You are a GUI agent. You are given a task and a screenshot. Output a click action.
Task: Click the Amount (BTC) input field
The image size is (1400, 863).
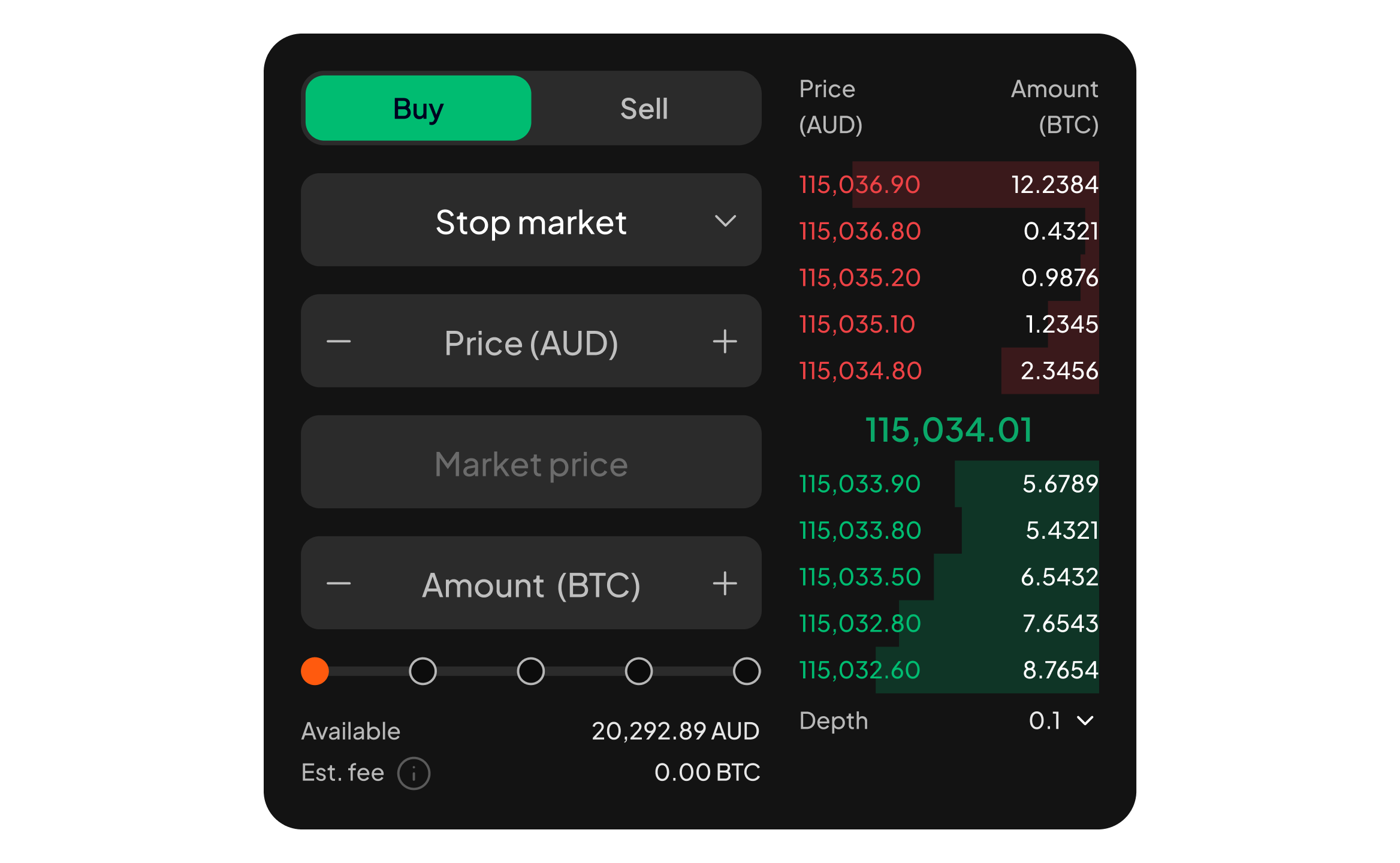click(531, 584)
